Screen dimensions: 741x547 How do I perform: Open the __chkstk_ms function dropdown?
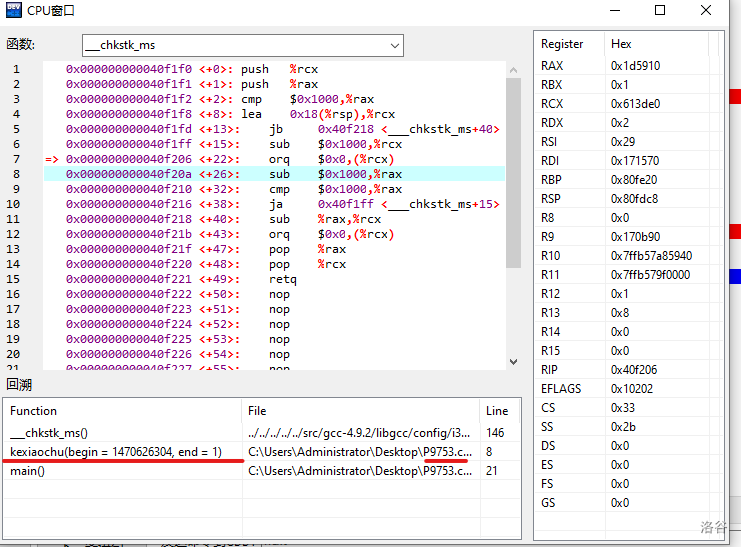(395, 45)
